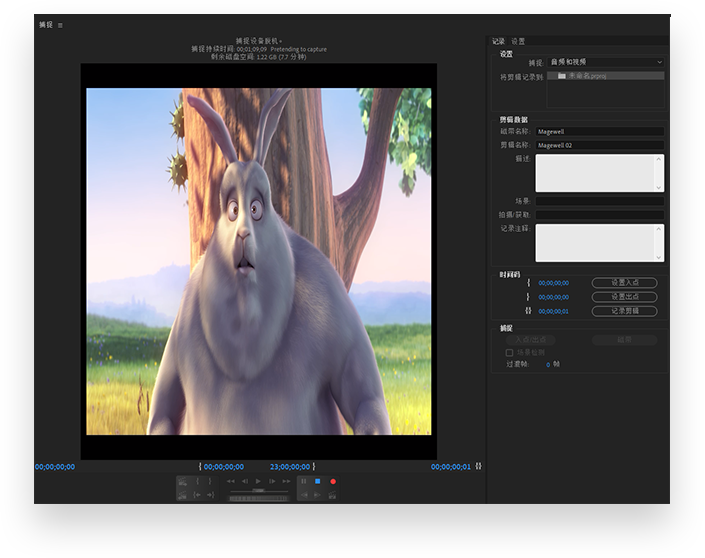
Task: Click the 设置出点 button
Action: click(x=625, y=297)
